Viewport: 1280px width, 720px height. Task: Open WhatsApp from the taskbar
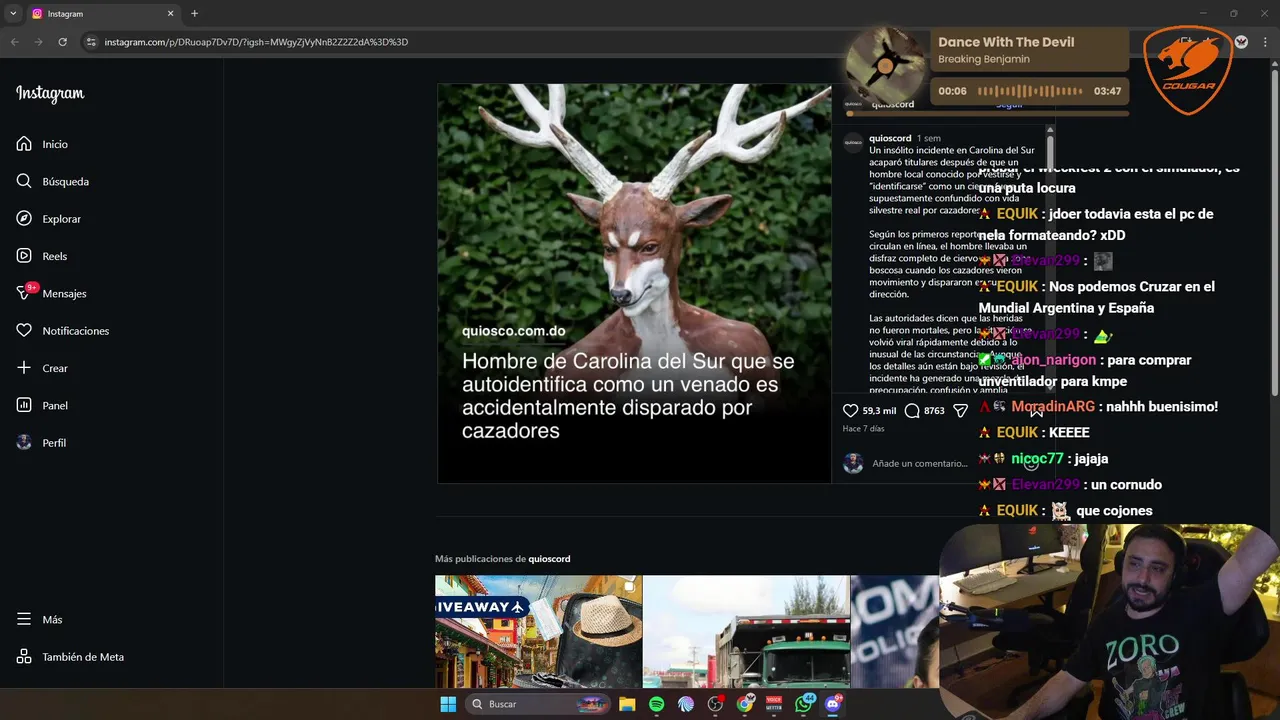804,704
